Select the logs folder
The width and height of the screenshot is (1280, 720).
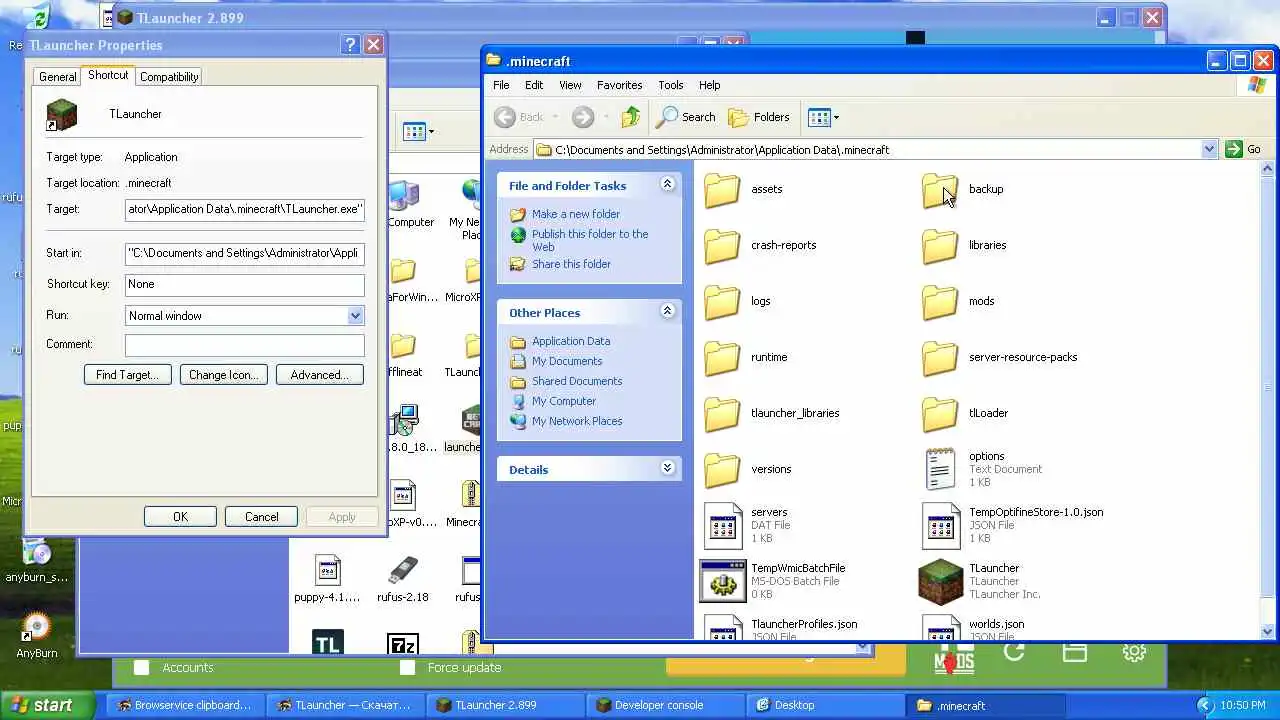pyautogui.click(x=737, y=301)
